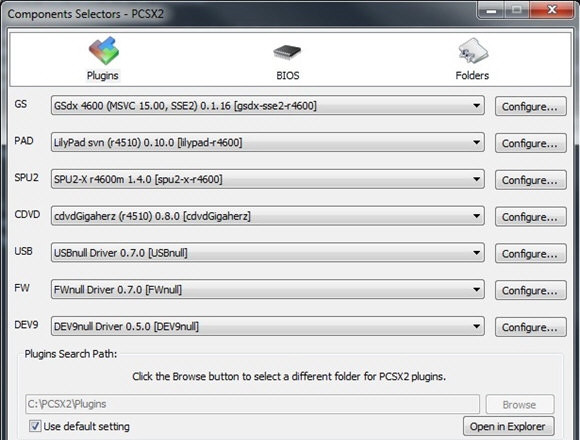Open the CDVD cdvdGigaherz dropdown
This screenshot has height=440, width=580.
pos(267,216)
